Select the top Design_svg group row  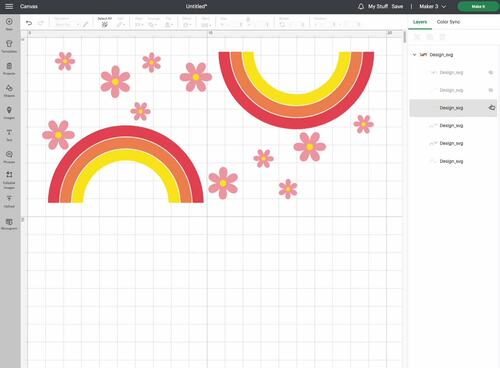point(453,55)
